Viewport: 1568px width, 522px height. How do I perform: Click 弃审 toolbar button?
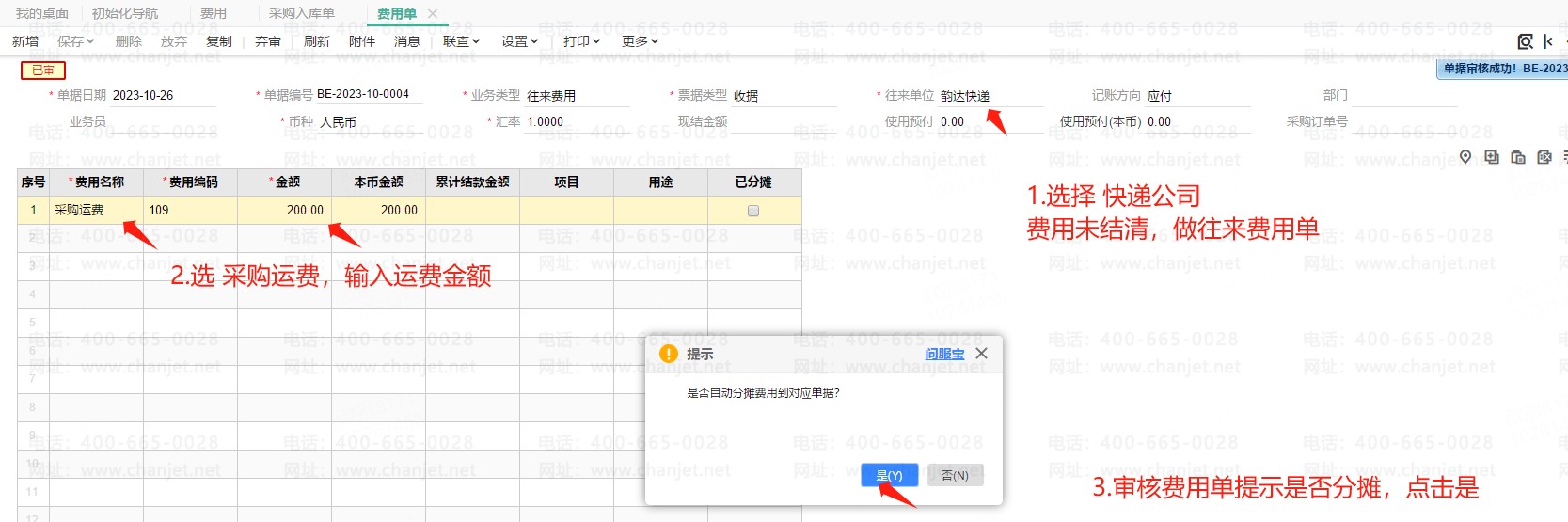coord(268,41)
